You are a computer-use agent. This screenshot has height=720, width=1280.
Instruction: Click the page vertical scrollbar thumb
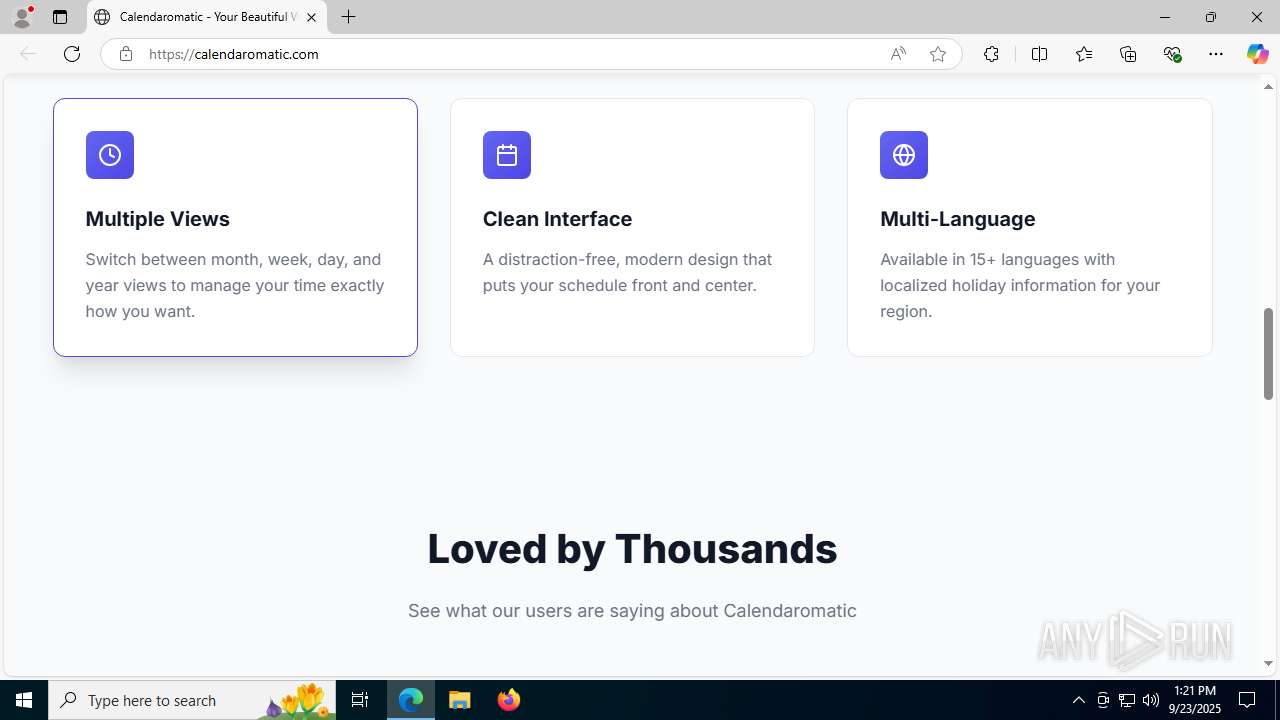(1268, 354)
